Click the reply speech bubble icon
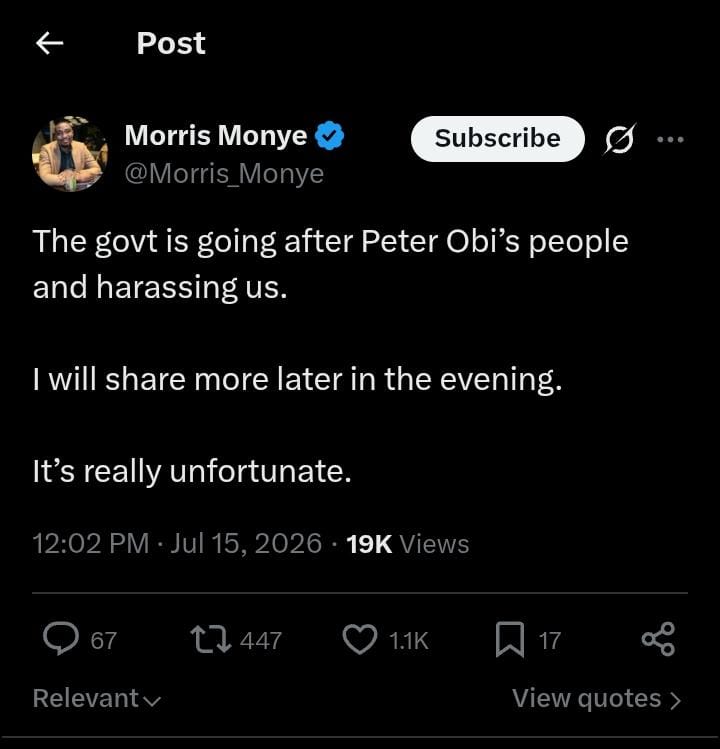Image resolution: width=720 pixels, height=749 pixels. pos(61,639)
